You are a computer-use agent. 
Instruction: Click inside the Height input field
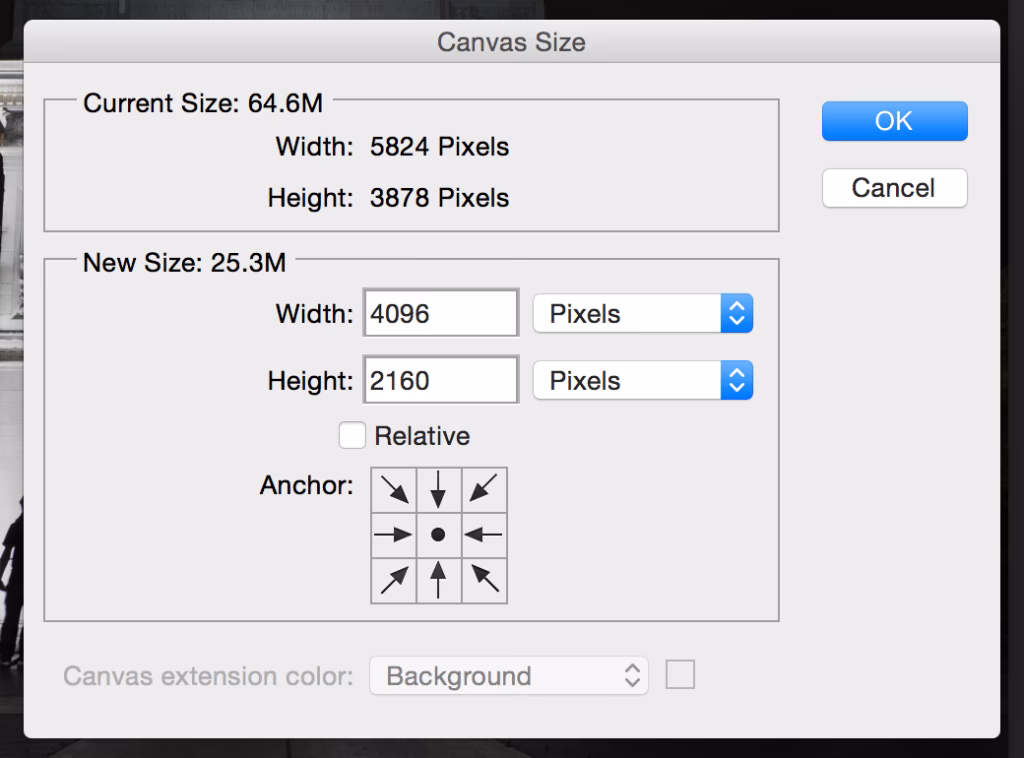pos(440,379)
